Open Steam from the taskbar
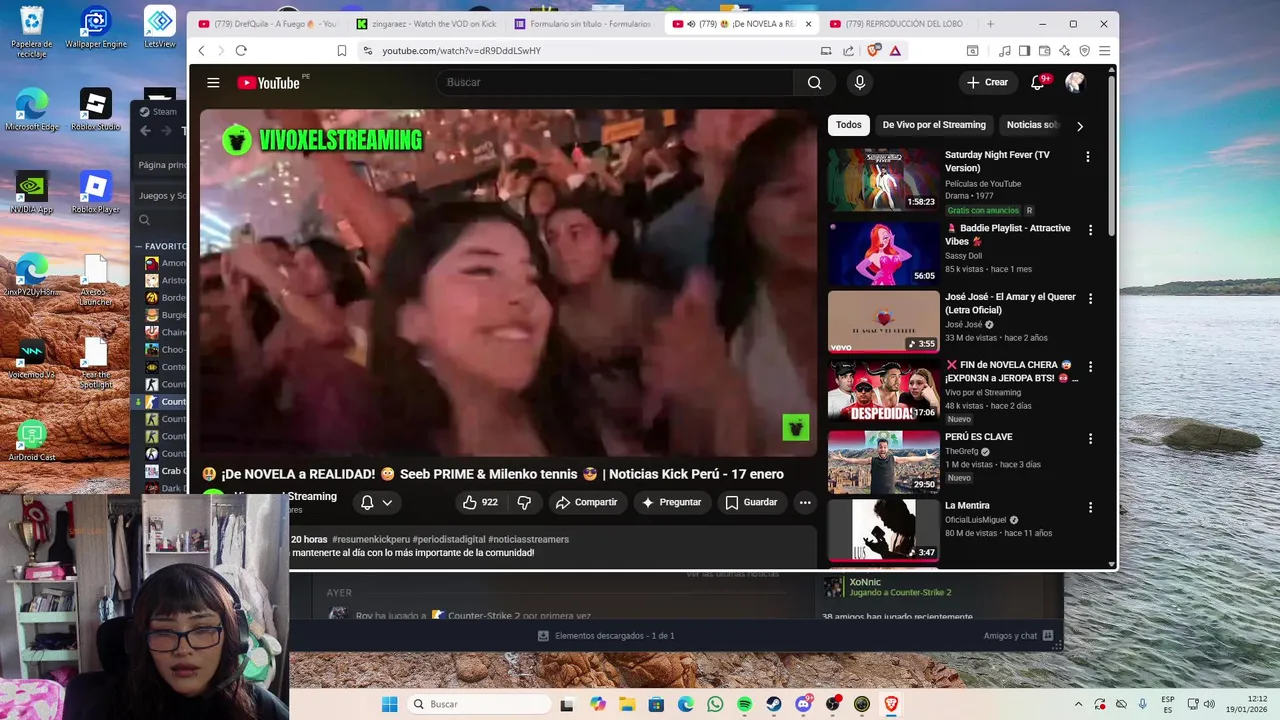Image resolution: width=1280 pixels, height=720 pixels. (774, 704)
